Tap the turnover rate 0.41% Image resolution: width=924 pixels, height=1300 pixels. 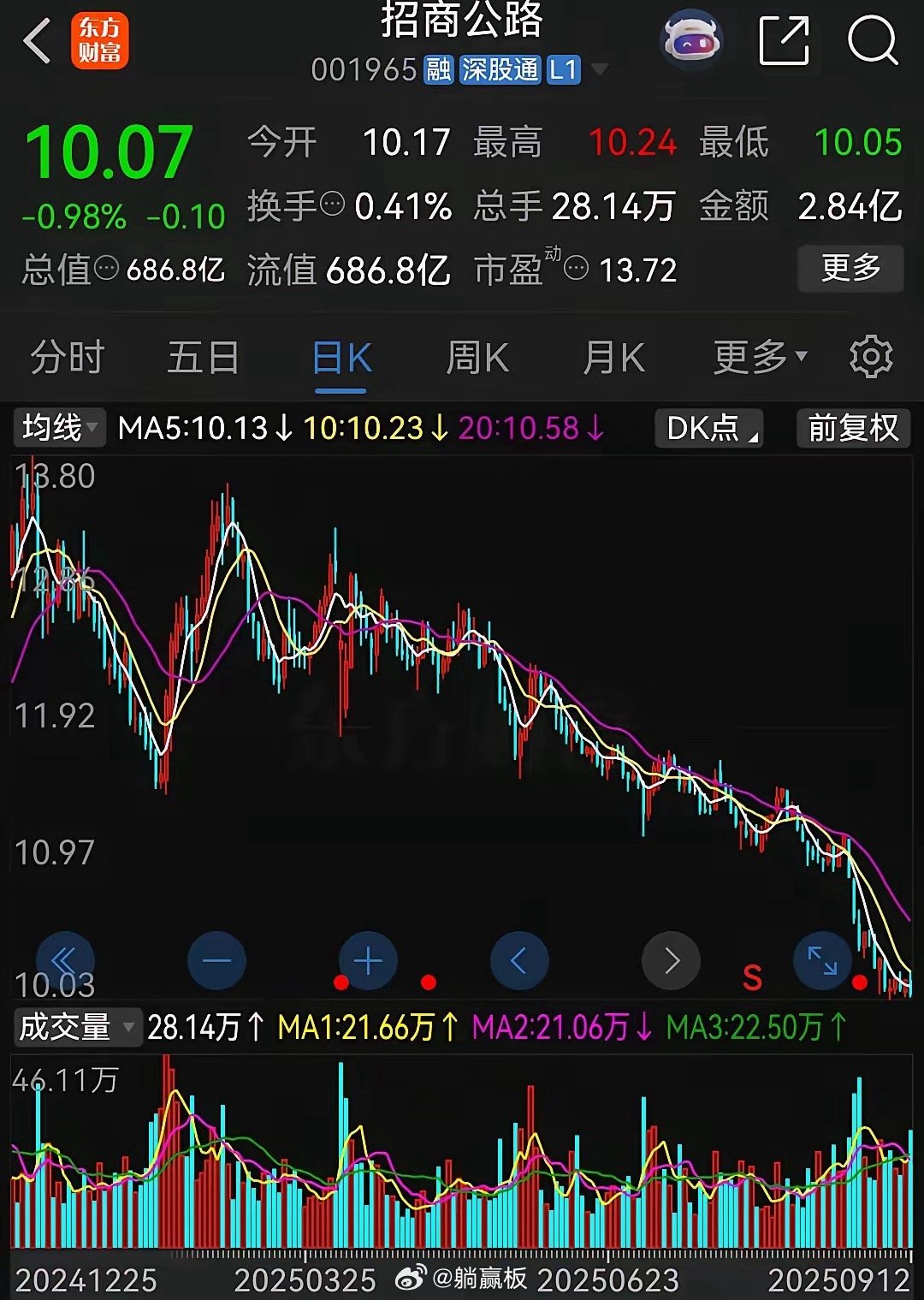pos(403,206)
